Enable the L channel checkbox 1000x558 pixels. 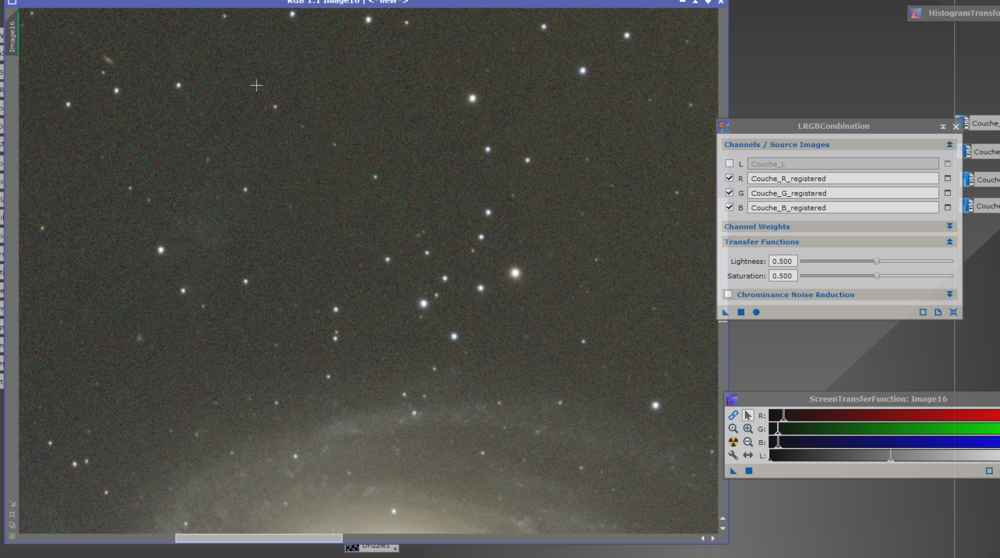(729, 164)
